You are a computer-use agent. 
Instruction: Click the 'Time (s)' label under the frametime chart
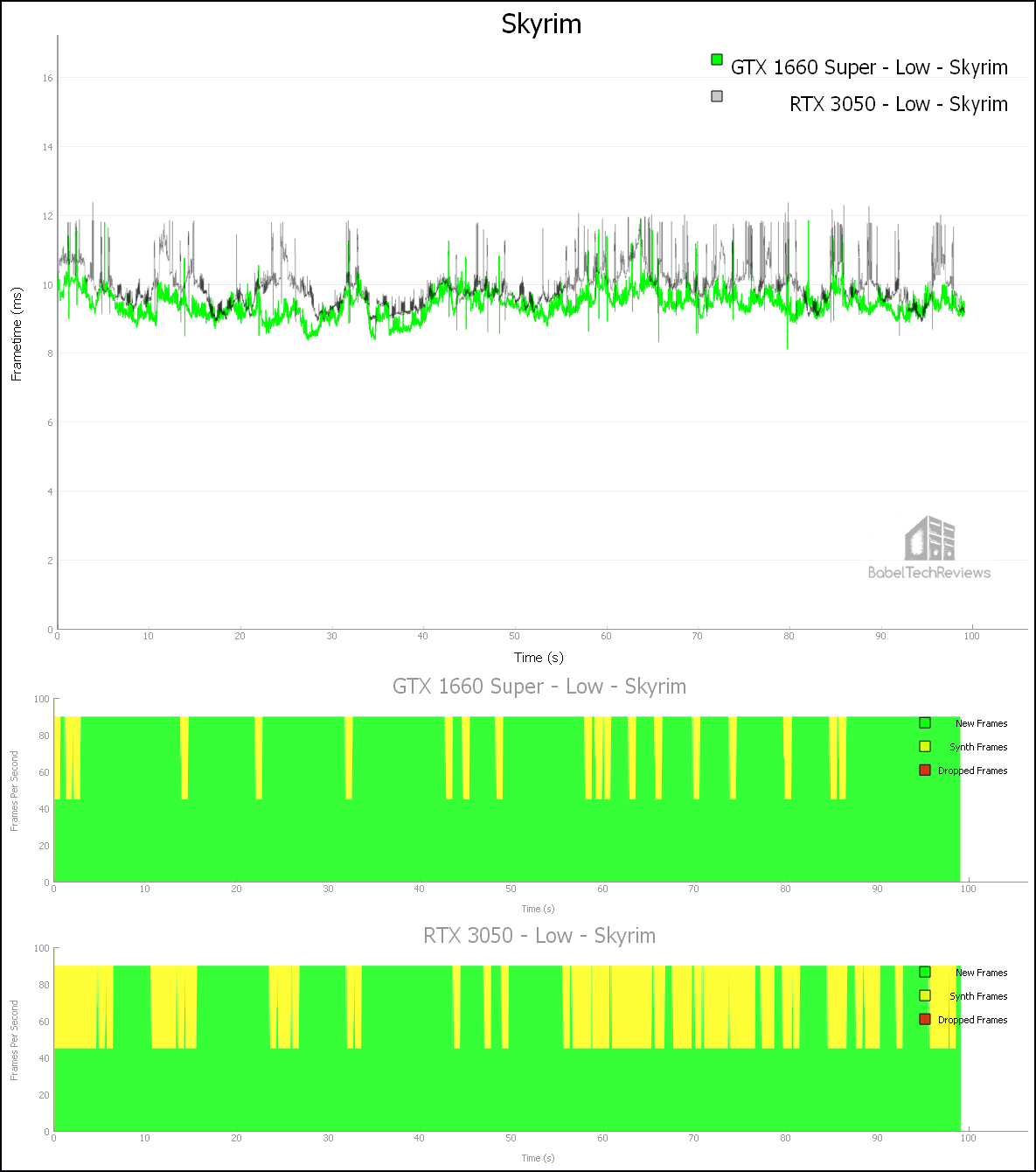[539, 658]
